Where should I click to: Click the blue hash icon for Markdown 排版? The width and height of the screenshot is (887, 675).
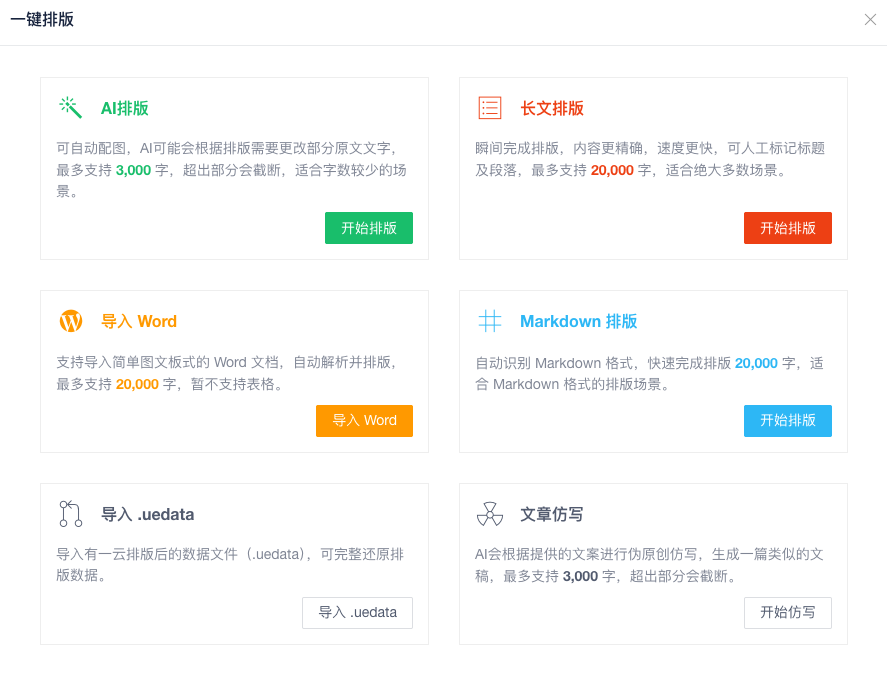pyautogui.click(x=489, y=321)
